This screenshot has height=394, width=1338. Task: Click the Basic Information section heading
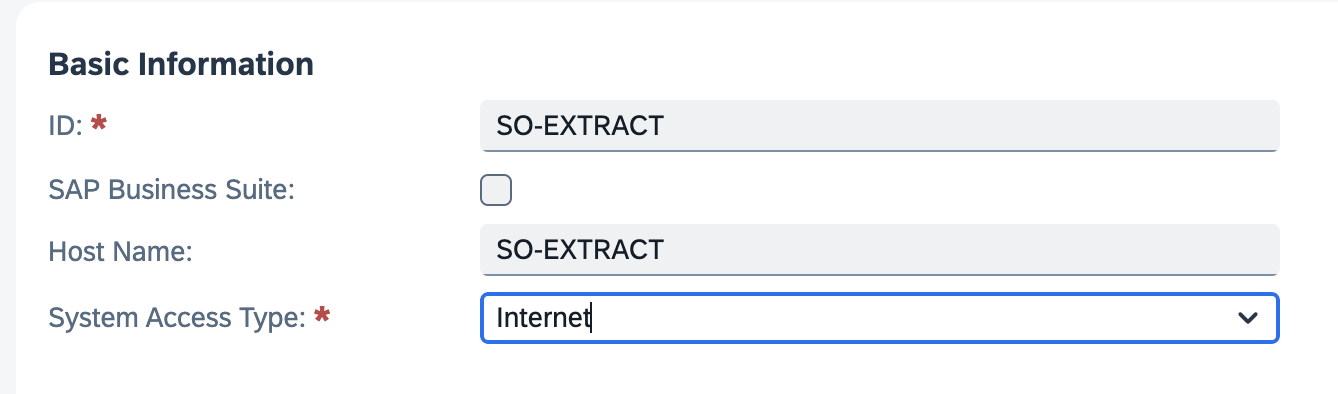click(x=181, y=65)
